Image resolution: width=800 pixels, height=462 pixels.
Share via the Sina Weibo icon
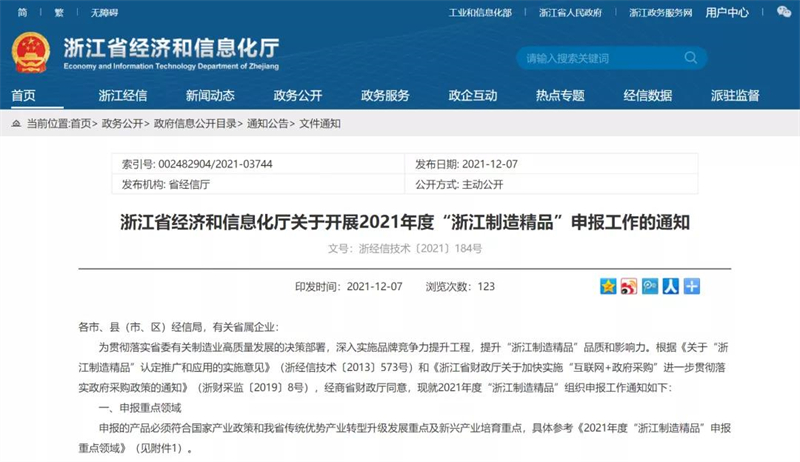coord(629,286)
